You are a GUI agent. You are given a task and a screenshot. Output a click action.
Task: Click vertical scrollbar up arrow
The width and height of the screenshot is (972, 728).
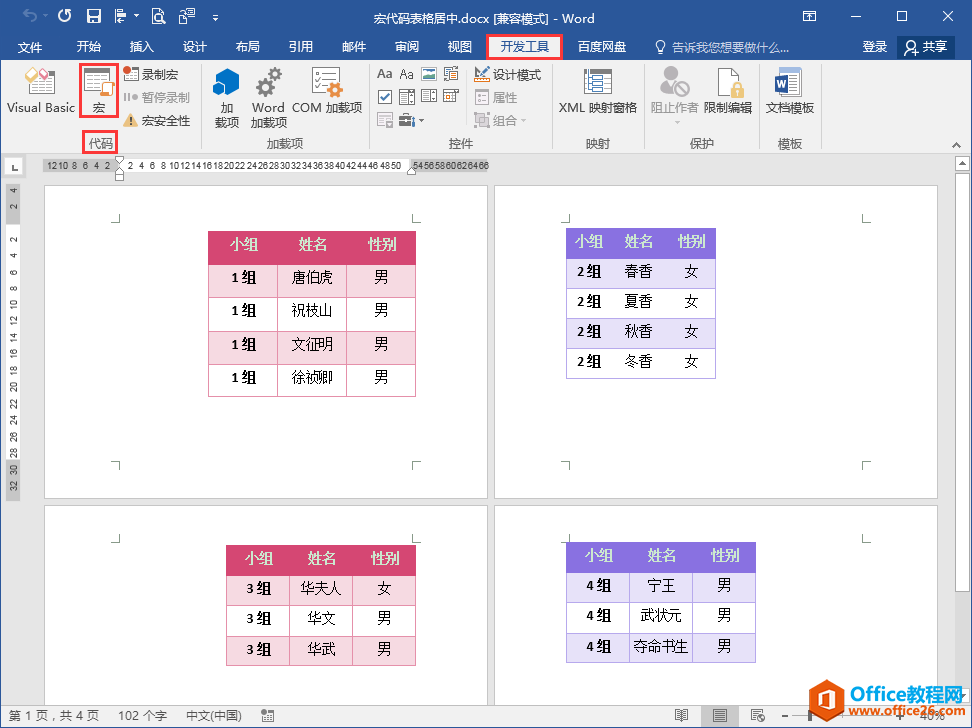(962, 164)
